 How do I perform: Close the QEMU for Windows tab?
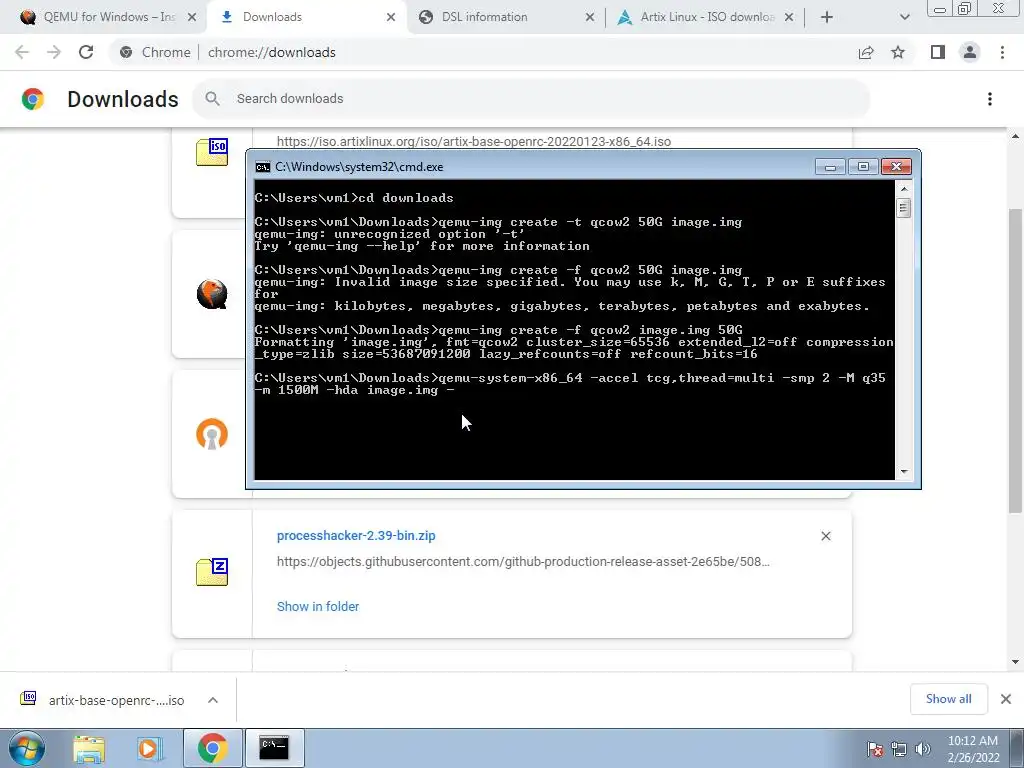(x=191, y=18)
